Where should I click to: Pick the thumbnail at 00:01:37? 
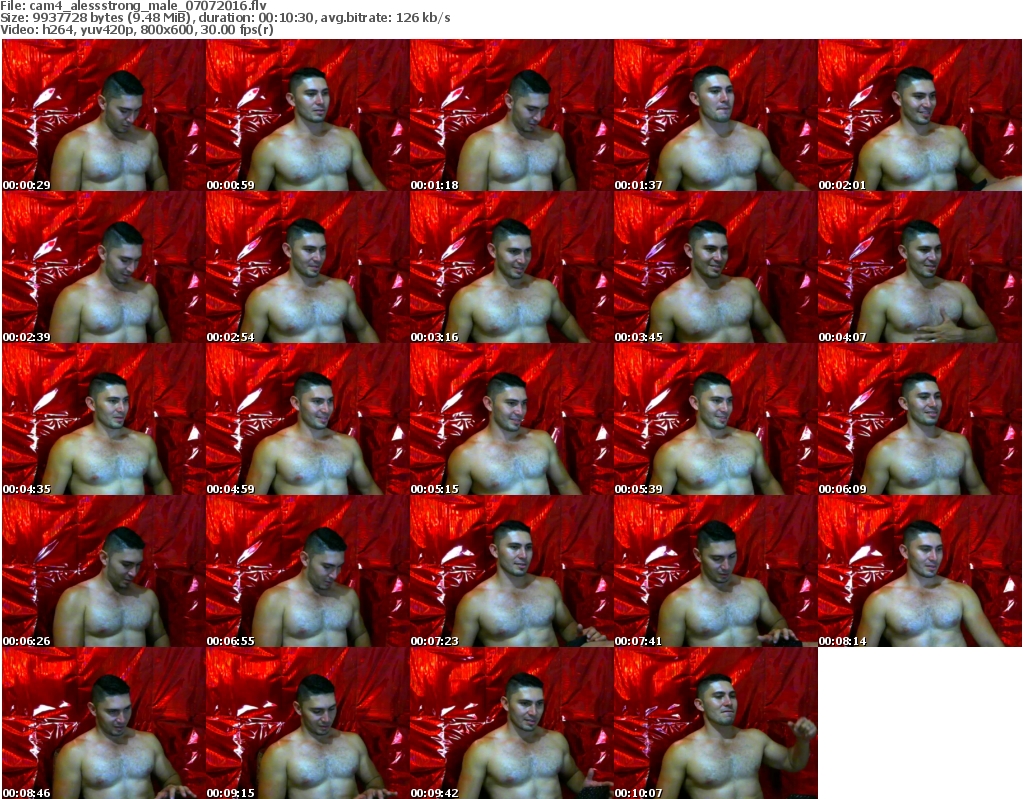click(x=716, y=115)
